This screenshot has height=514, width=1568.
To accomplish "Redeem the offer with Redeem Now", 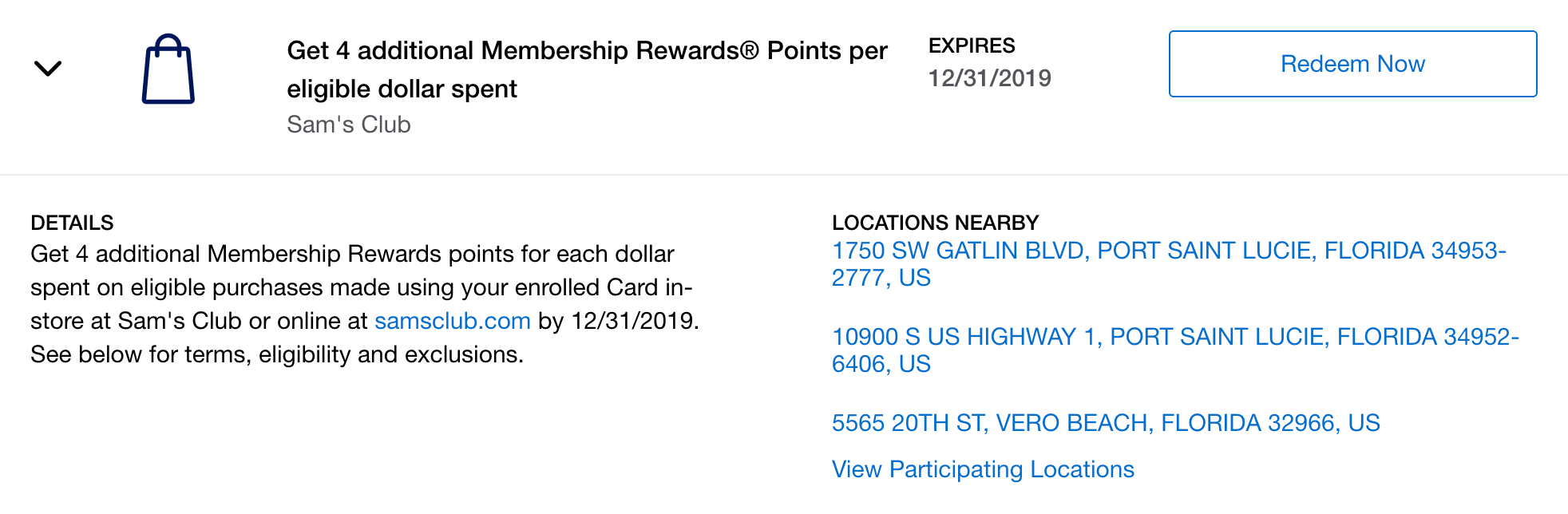I will pos(1352,64).
